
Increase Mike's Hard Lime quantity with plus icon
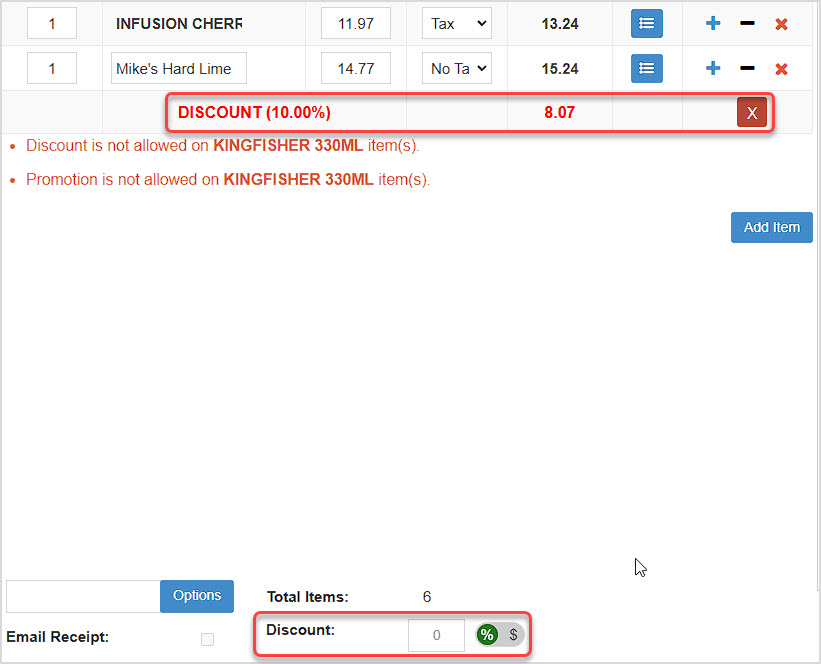(712, 68)
